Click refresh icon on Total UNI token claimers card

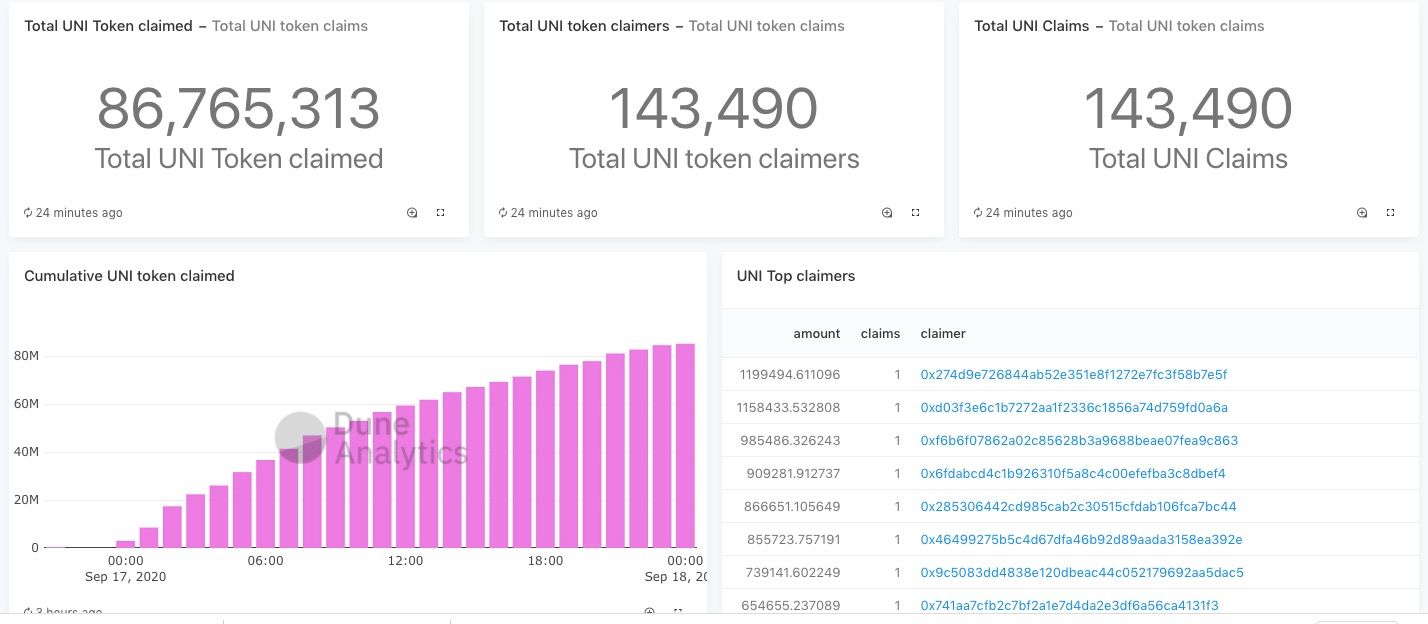click(x=503, y=213)
